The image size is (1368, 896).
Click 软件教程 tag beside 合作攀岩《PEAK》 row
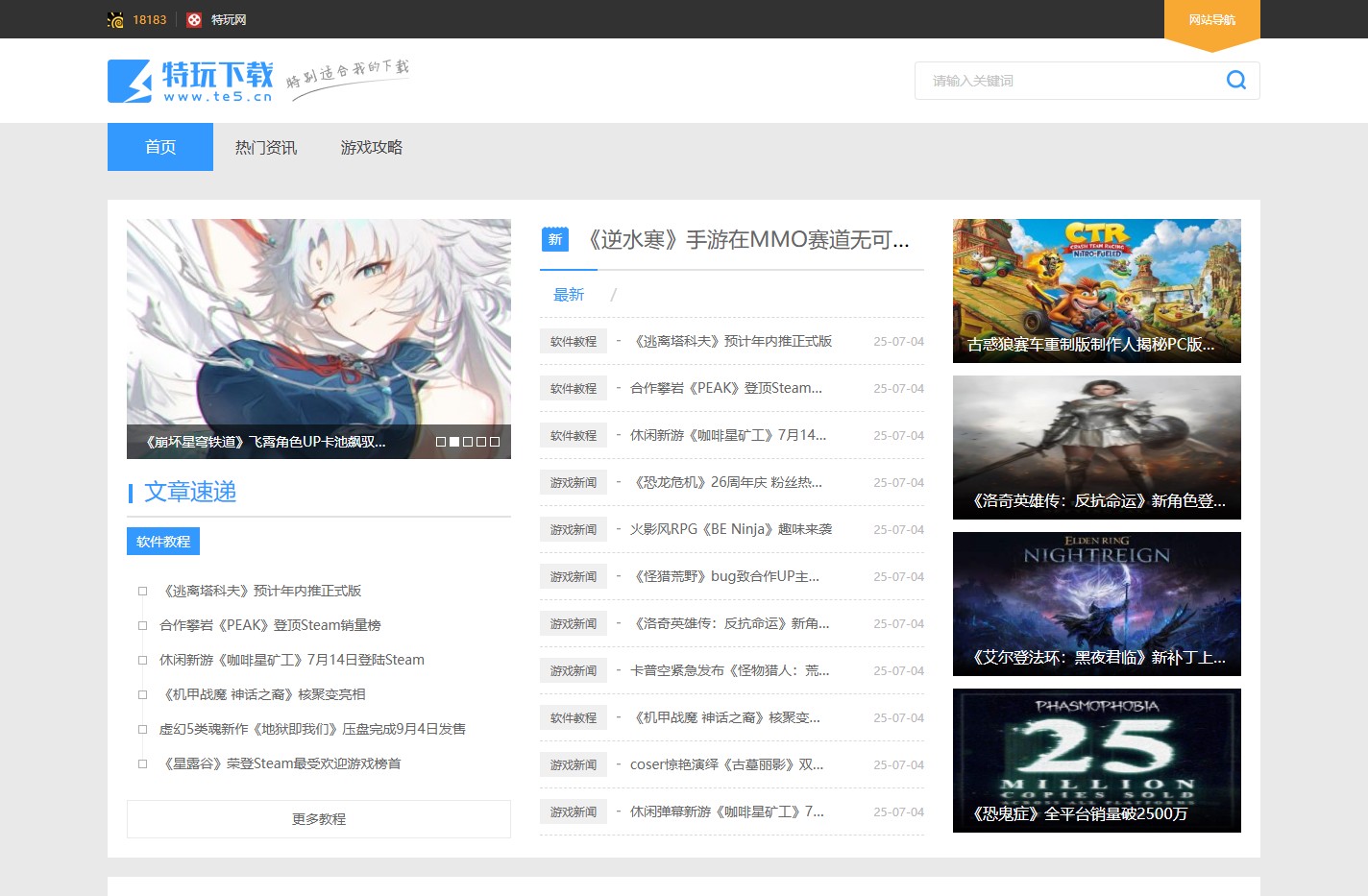[574, 388]
